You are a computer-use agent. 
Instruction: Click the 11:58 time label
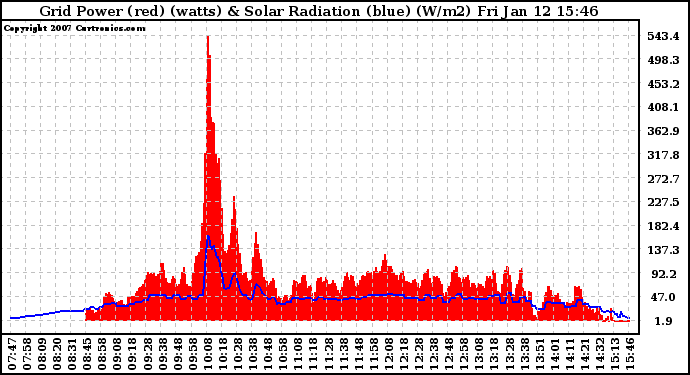[374, 354]
